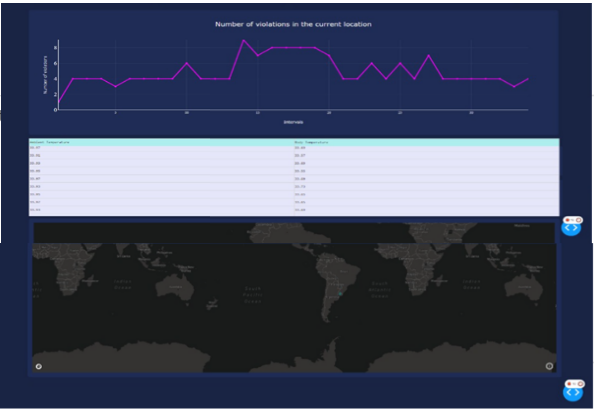Select the teal location marker in South America
Screen dimensions: 594x412
pos(340,293)
